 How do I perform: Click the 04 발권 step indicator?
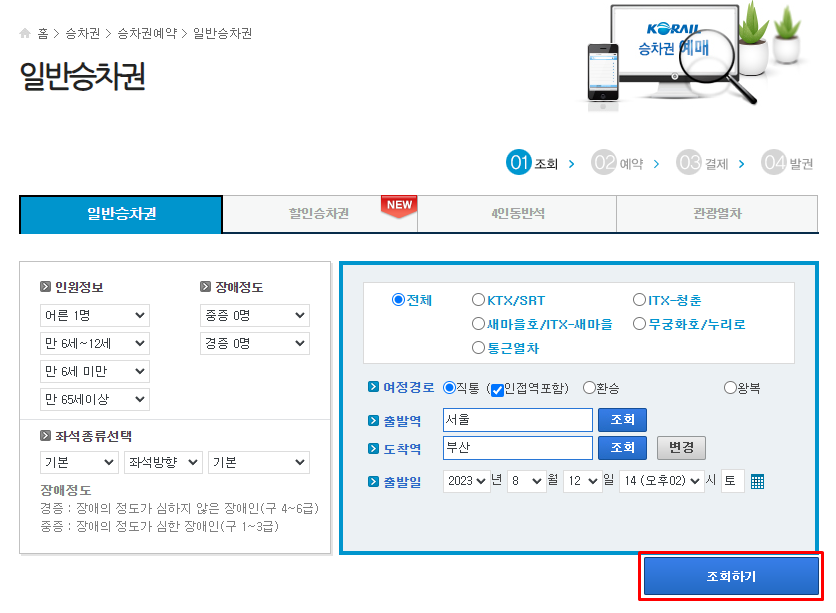point(787,163)
